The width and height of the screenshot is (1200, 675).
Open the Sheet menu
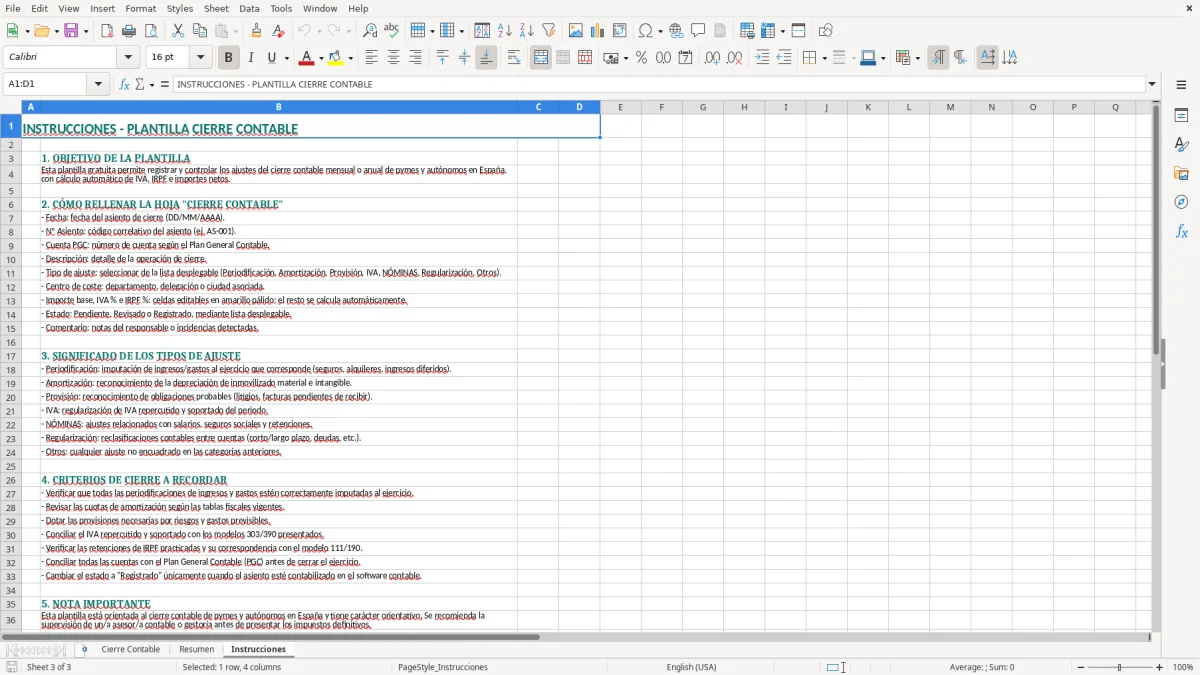tap(216, 8)
